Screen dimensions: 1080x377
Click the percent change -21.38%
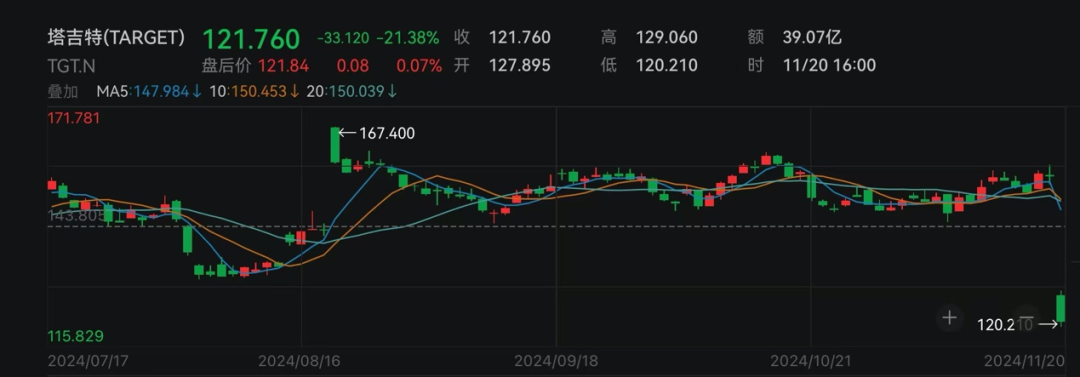coord(408,38)
